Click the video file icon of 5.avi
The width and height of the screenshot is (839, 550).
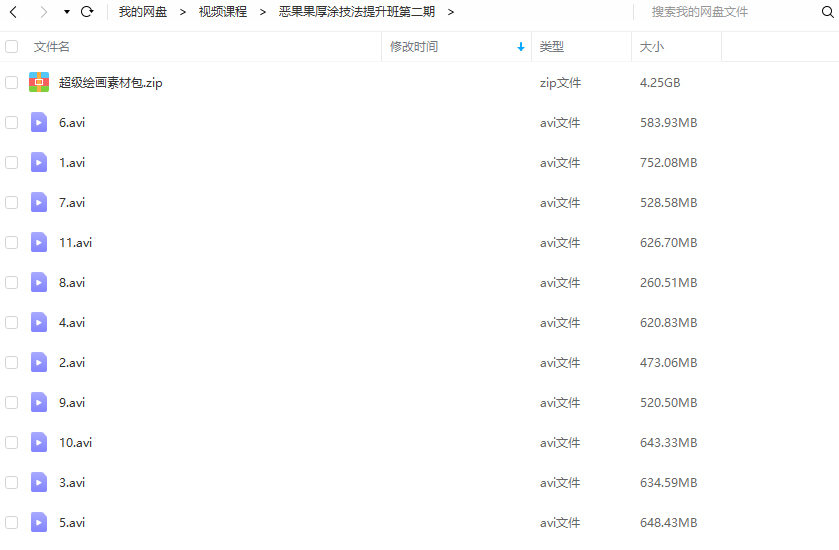(39, 522)
